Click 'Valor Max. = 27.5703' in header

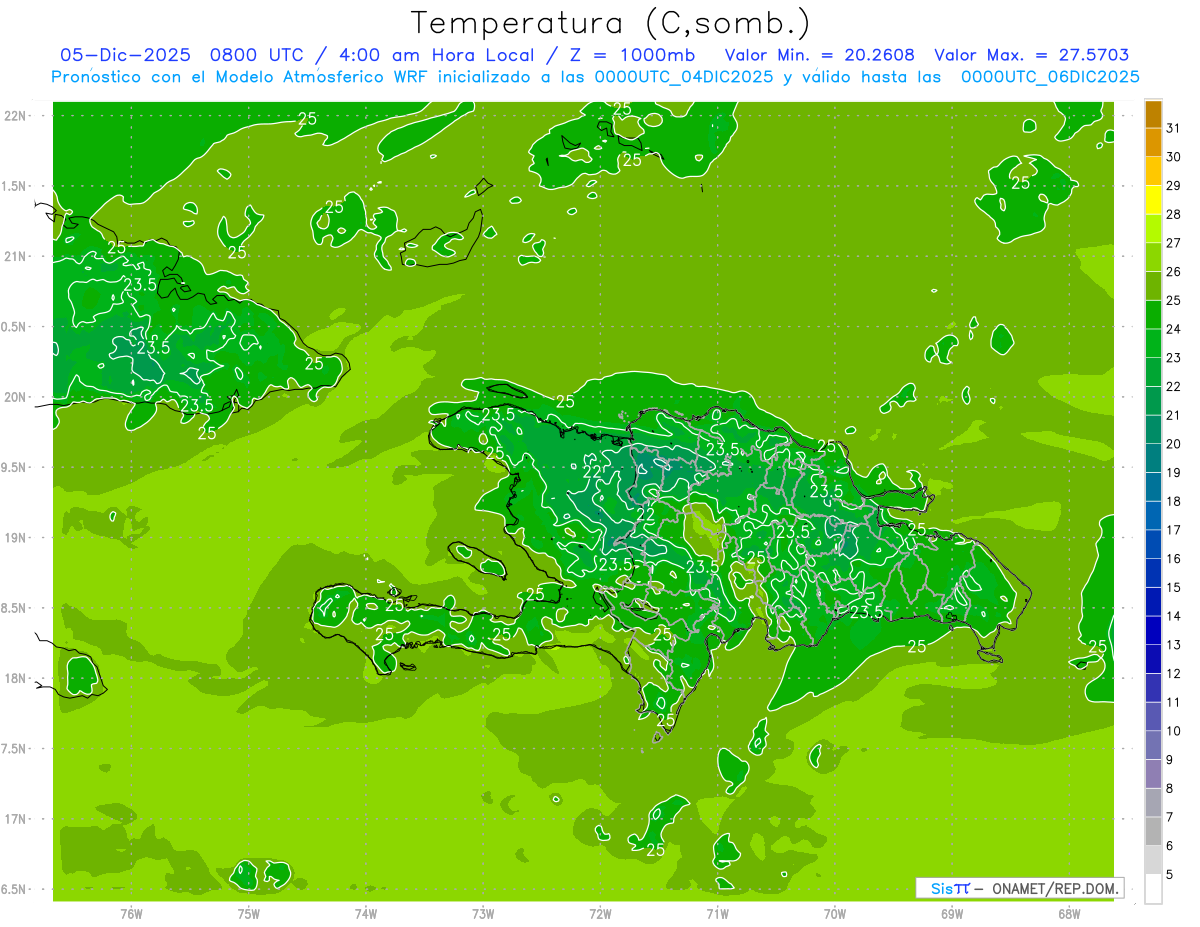[1032, 55]
